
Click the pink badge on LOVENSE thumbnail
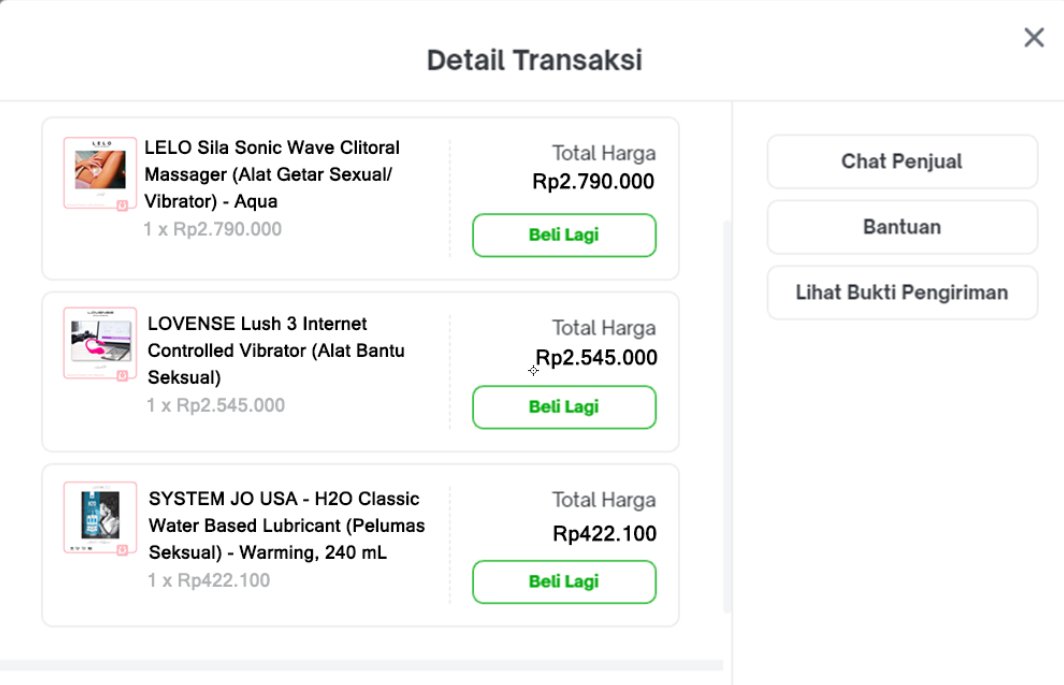[122, 376]
